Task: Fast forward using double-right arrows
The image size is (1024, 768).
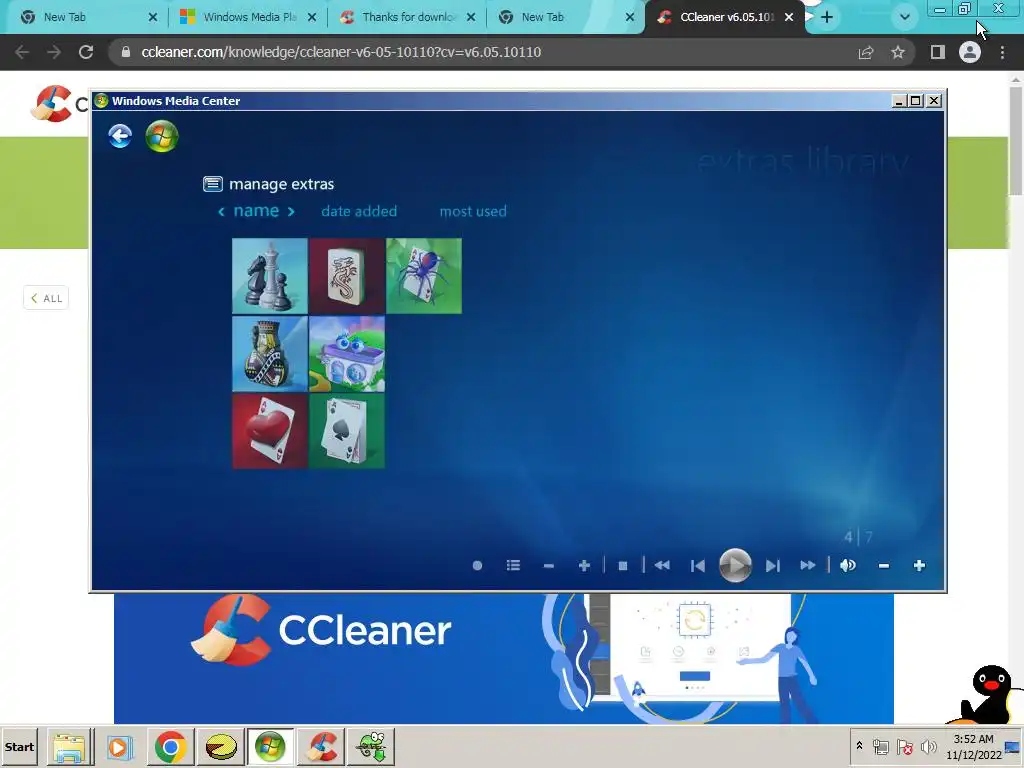Action: [808, 566]
